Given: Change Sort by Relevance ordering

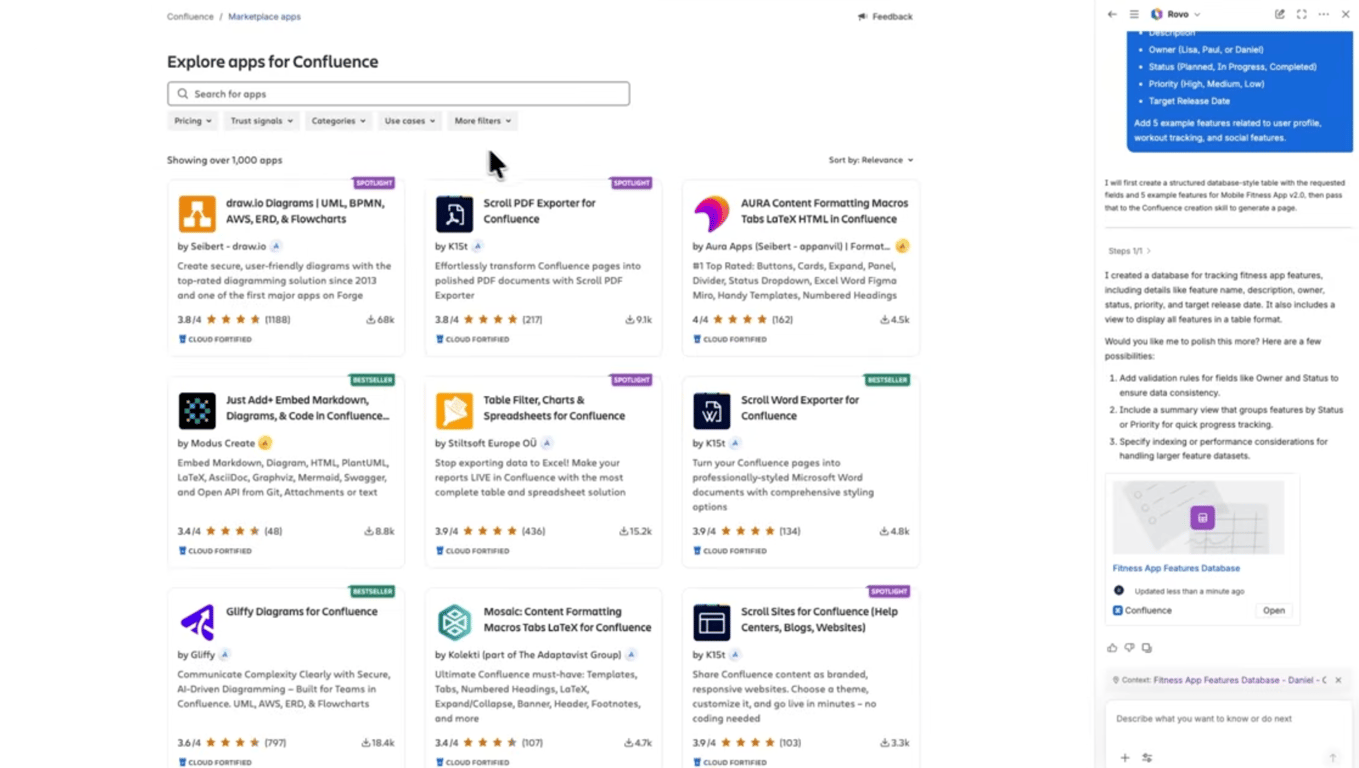Looking at the screenshot, I should (871, 160).
